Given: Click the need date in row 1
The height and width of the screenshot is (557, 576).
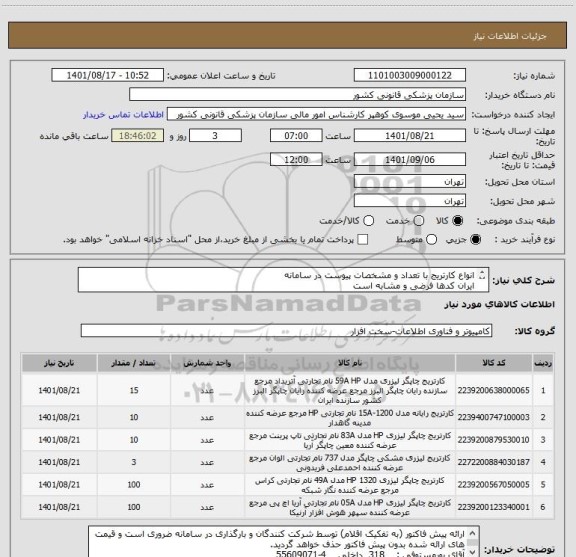Looking at the screenshot, I should 59,390.
